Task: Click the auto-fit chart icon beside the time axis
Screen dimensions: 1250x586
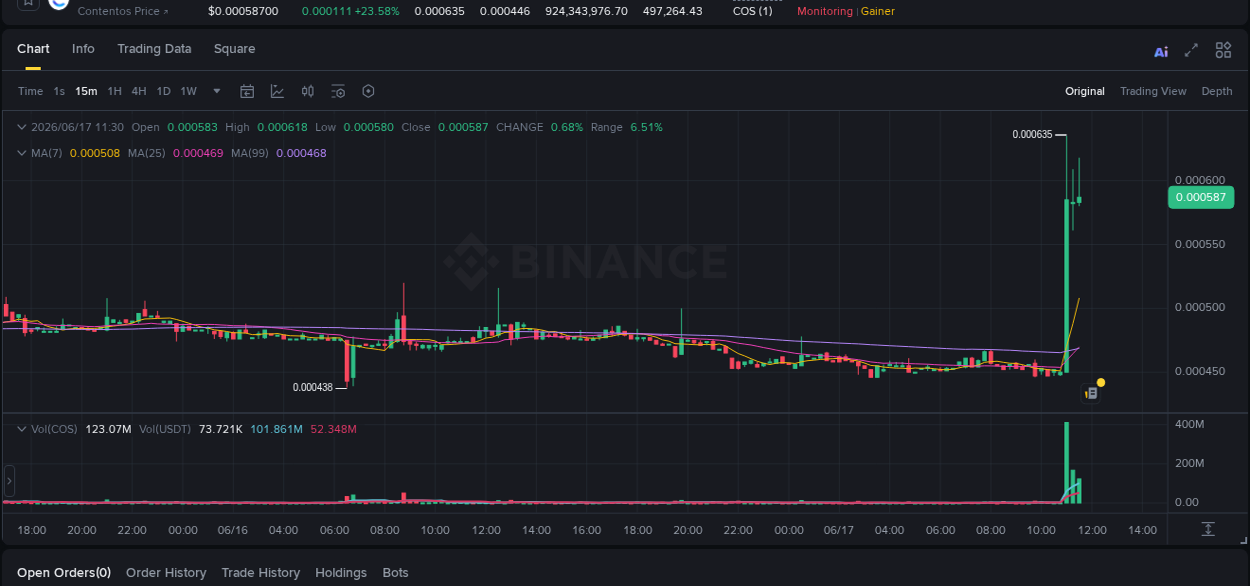Action: [1208, 529]
